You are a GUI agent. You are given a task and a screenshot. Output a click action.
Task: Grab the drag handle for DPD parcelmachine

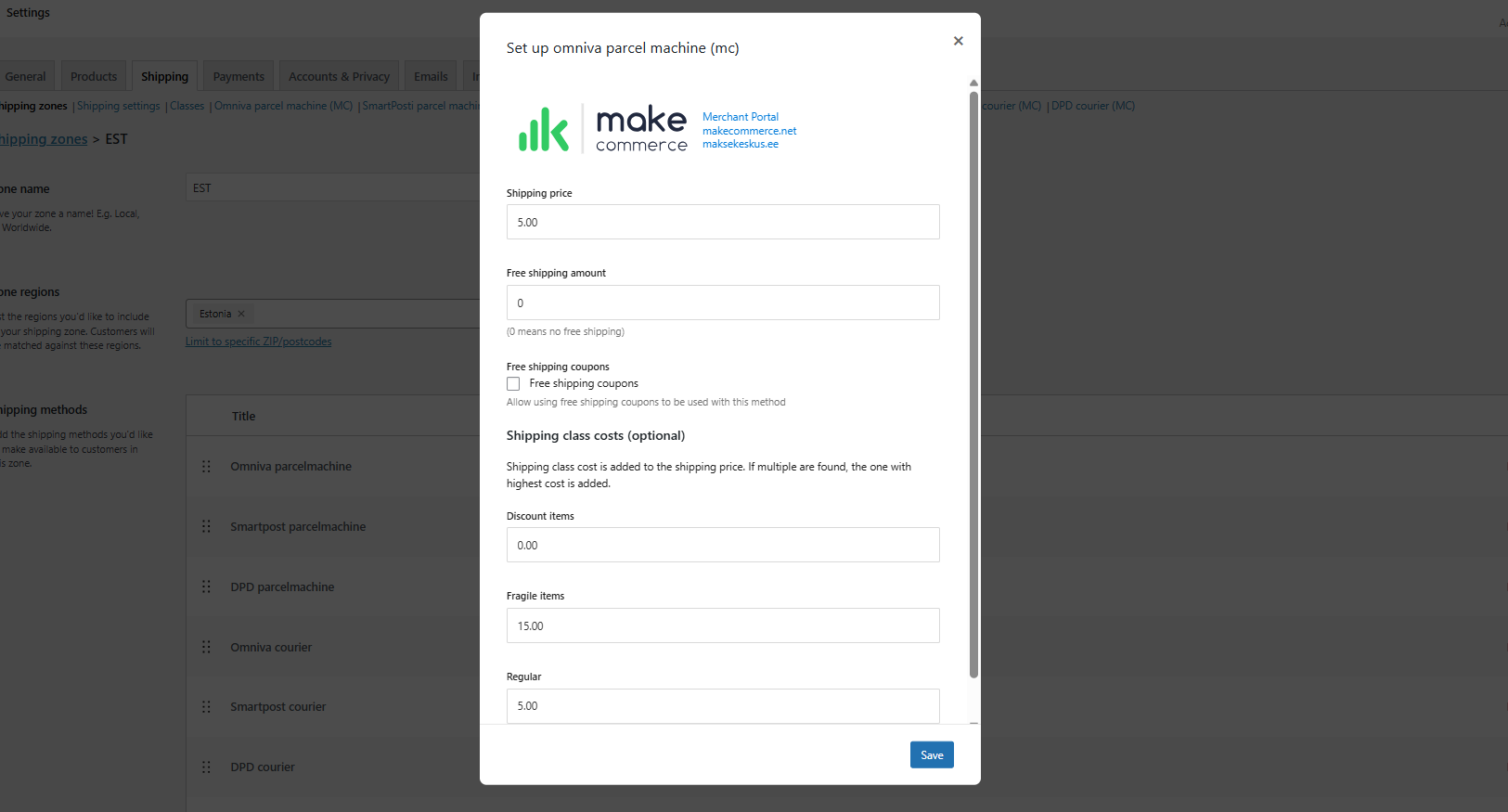pyautogui.click(x=206, y=586)
